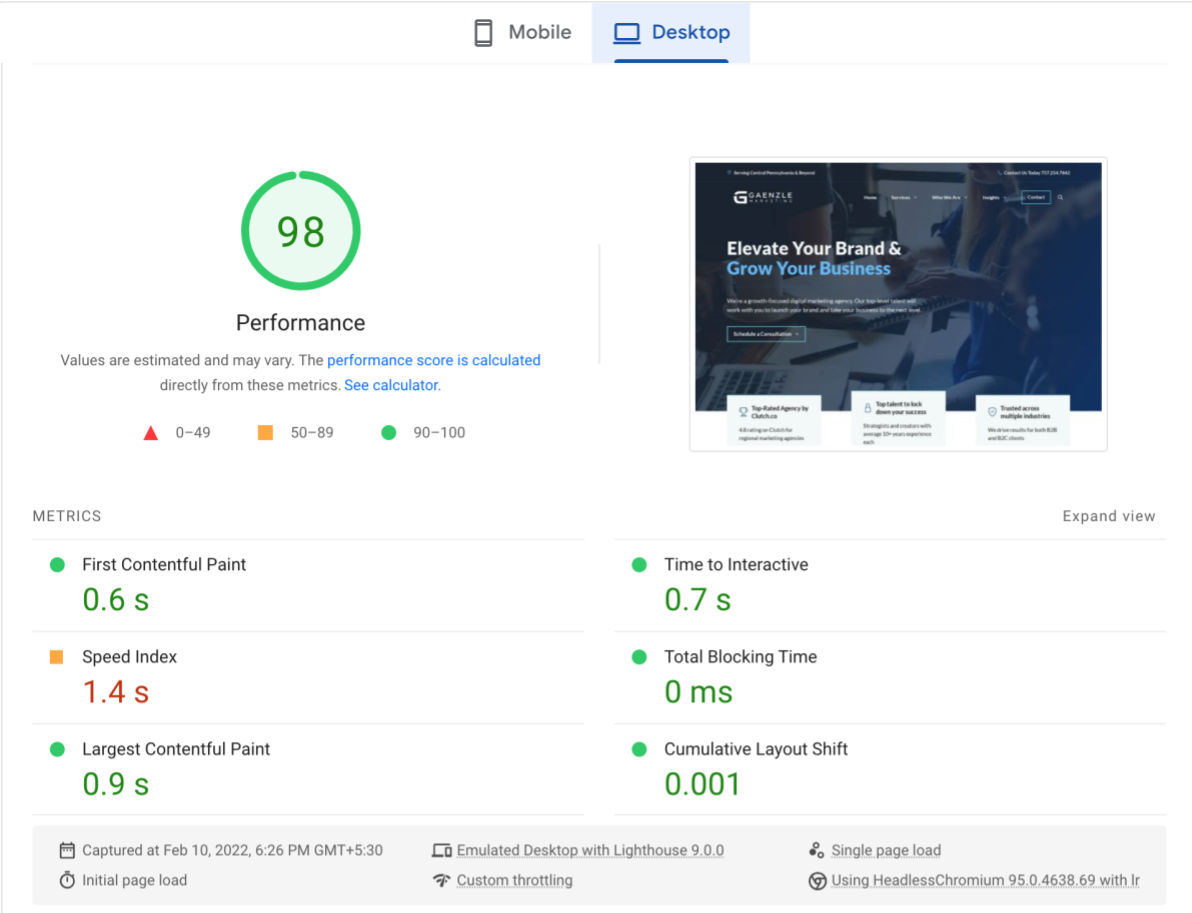Click the 'Initial page load' text
This screenshot has width=1192, height=913.
pyautogui.click(x=135, y=880)
